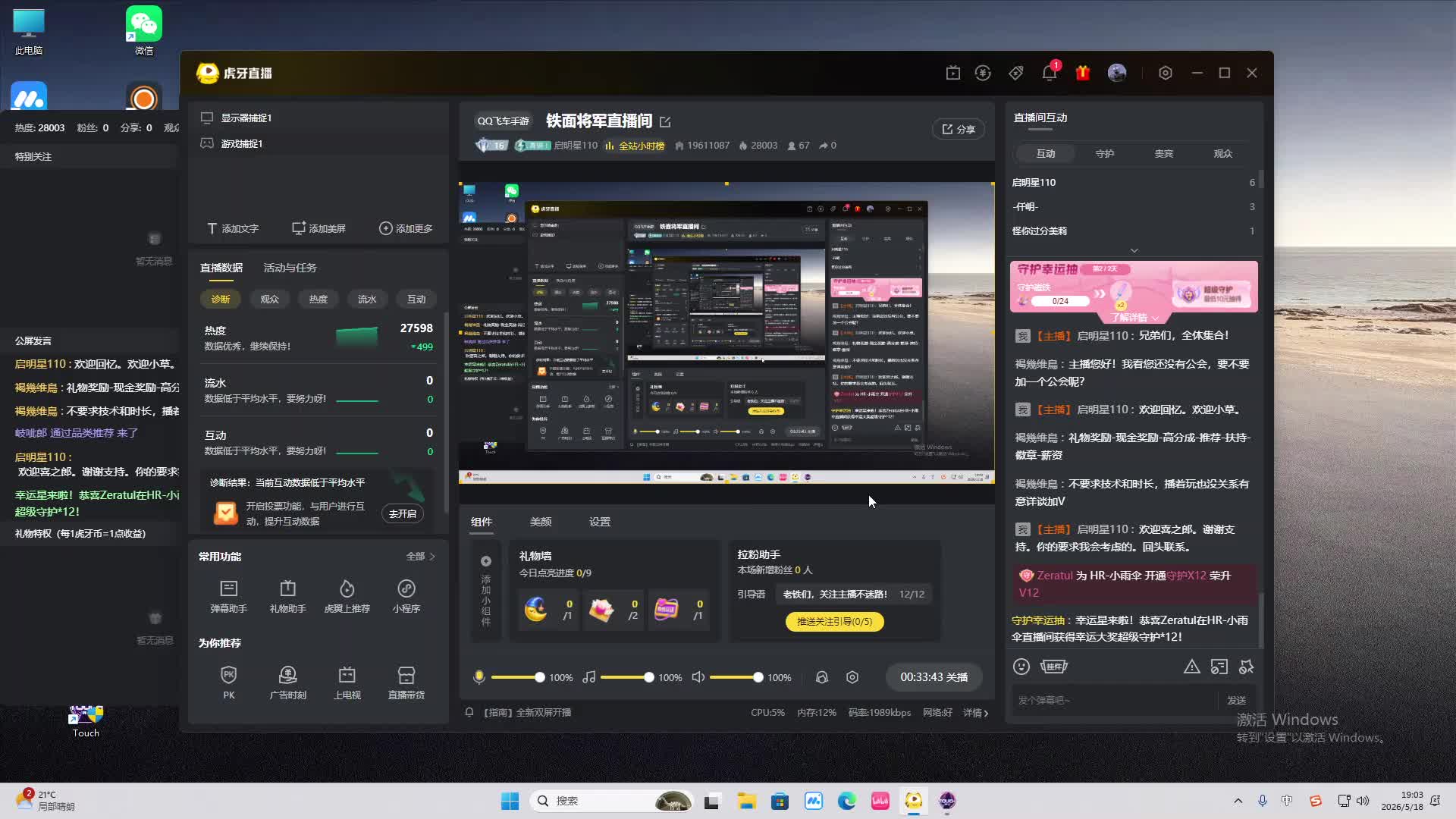Adjust the speaker volume slider
The image size is (1456, 819).
(736, 677)
